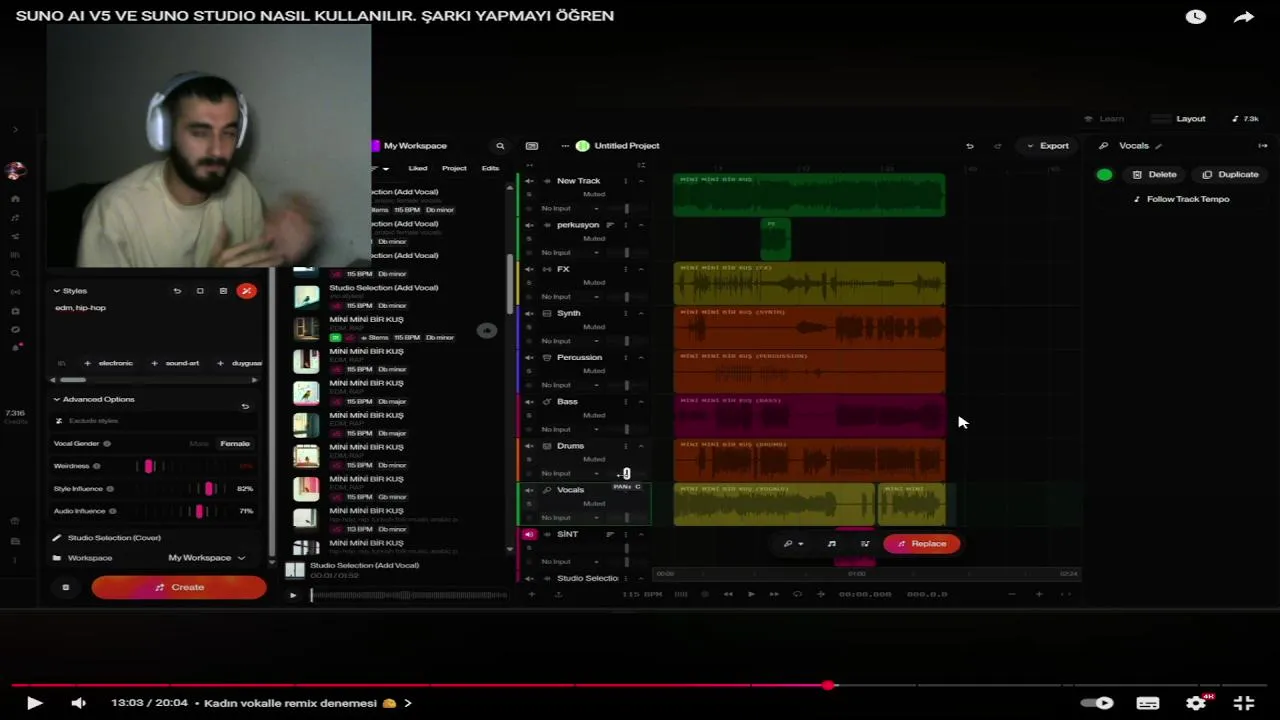This screenshot has height=720, width=1280.
Task: Mute the Percussion track
Action: click(530, 357)
